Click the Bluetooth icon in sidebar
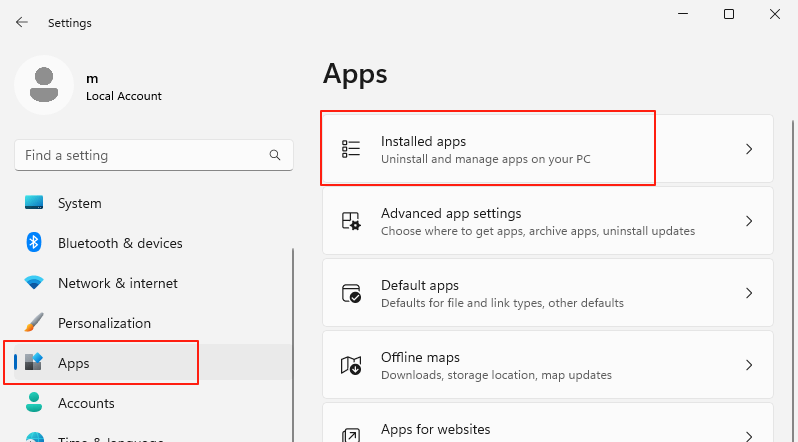This screenshot has width=798, height=442. (34, 243)
